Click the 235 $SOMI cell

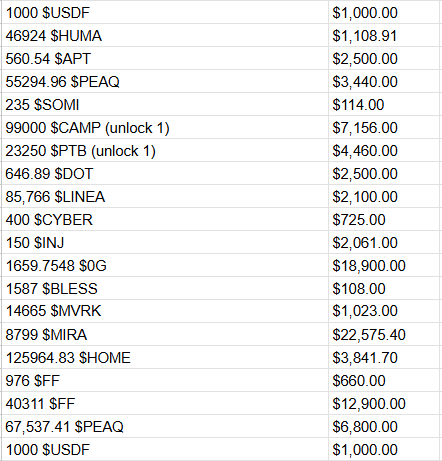pos(165,104)
